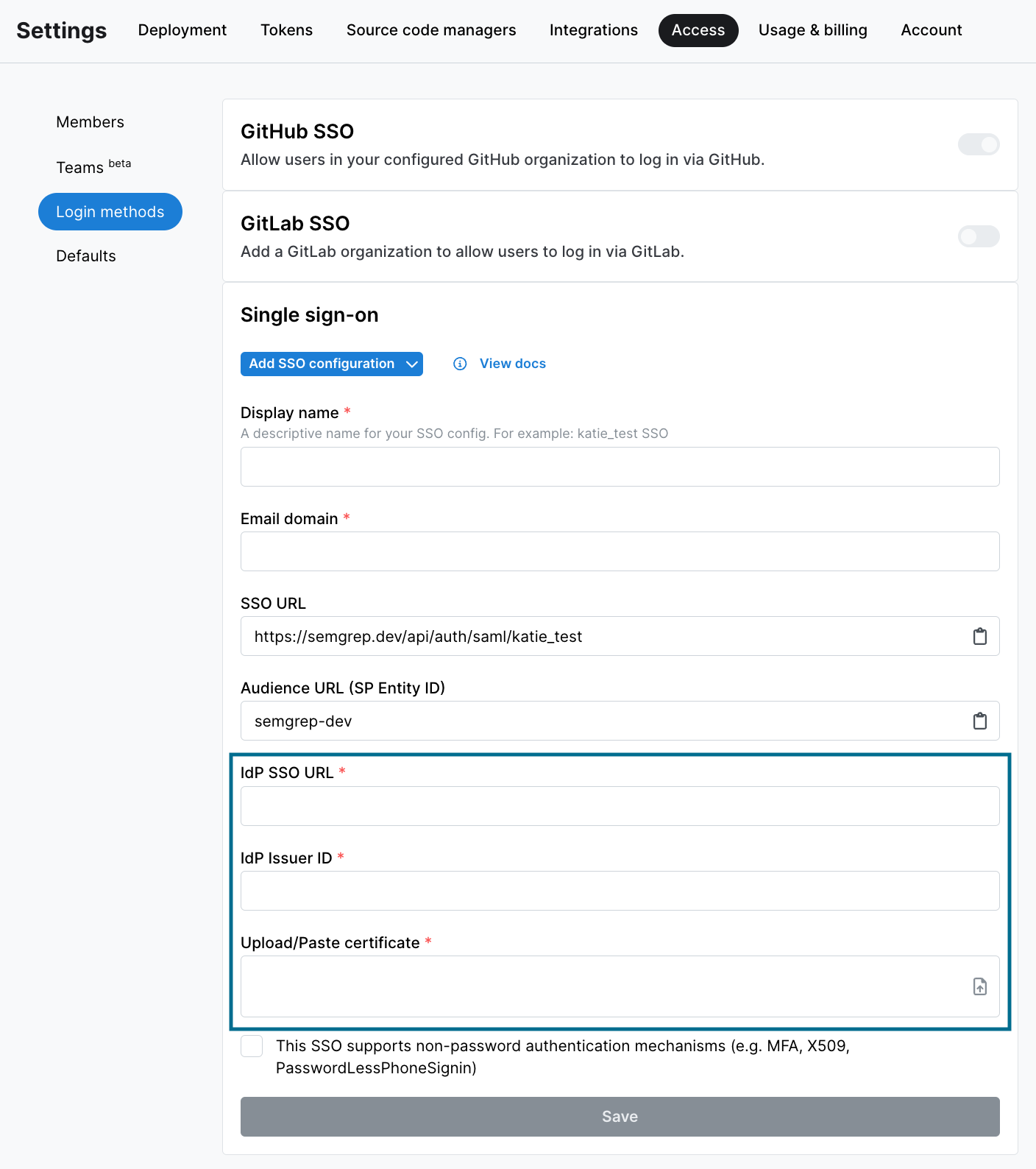Open the View docs link
The height and width of the screenshot is (1169, 1036).
(x=512, y=364)
